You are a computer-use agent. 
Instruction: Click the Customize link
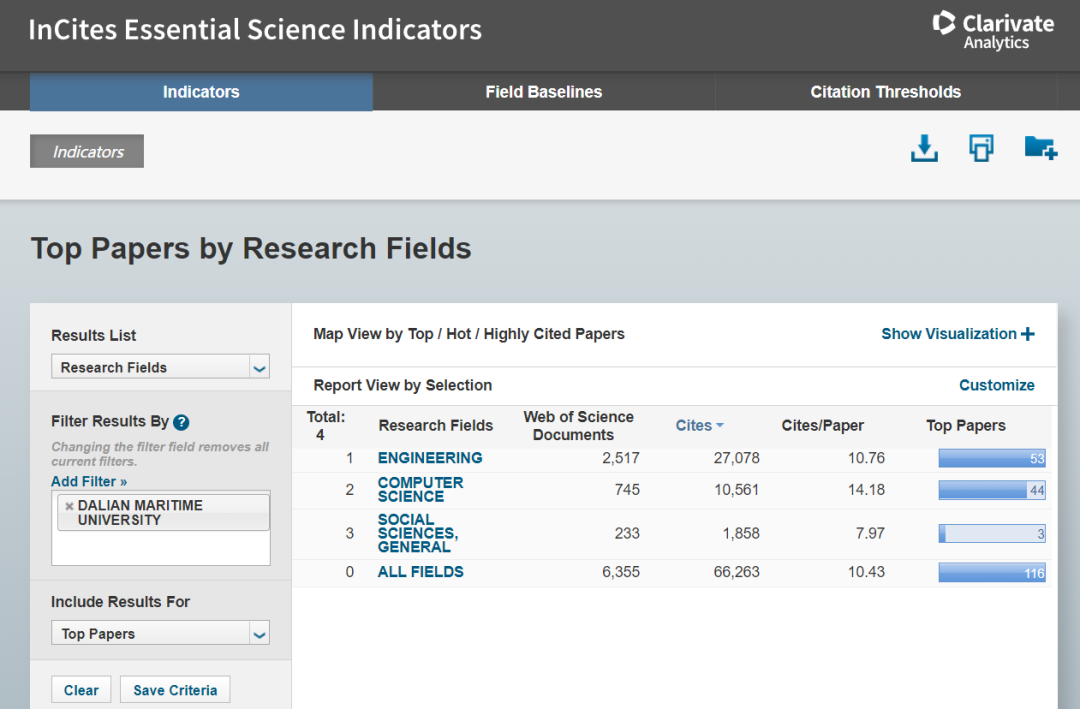996,385
